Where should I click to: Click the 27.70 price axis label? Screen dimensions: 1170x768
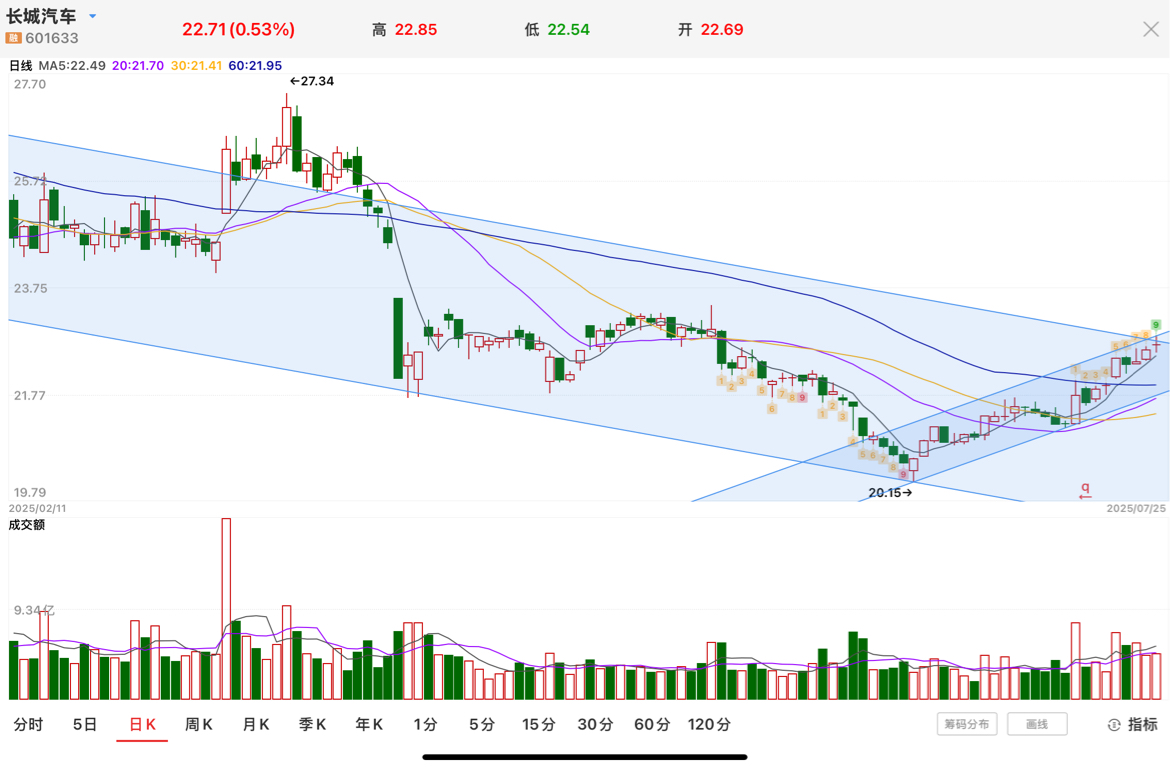pyautogui.click(x=30, y=84)
